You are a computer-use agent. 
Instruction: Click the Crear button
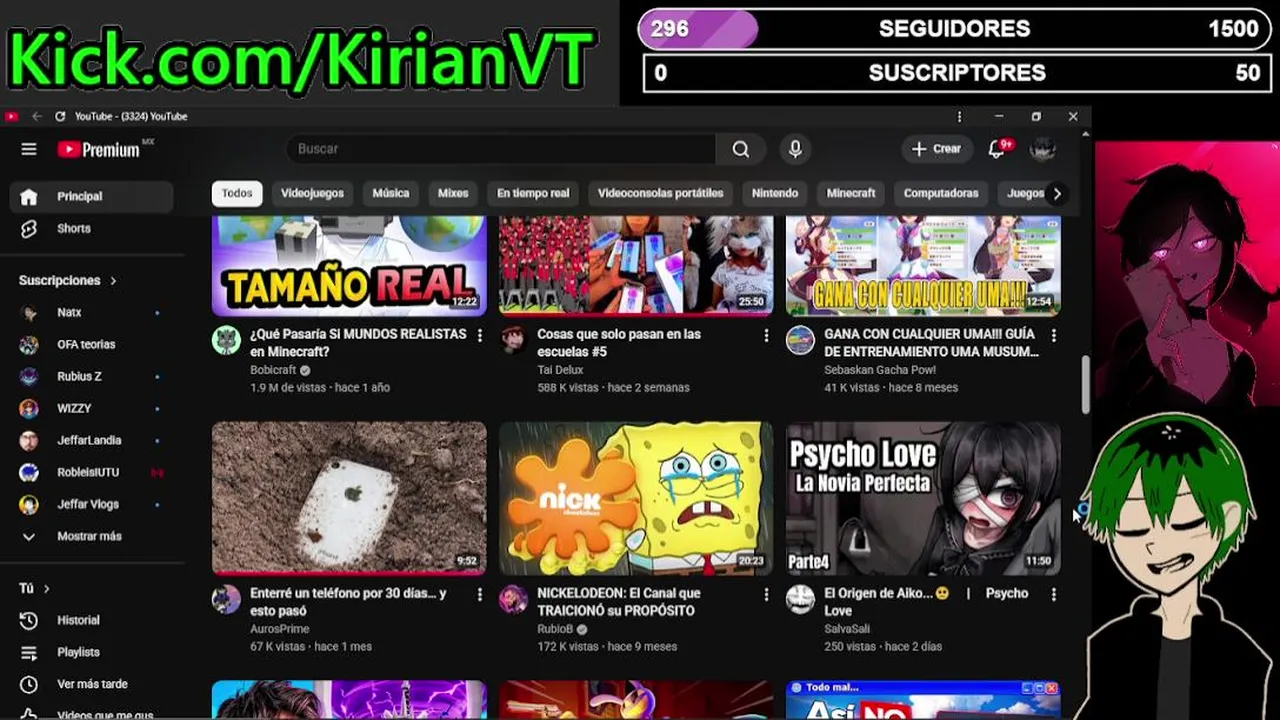click(x=936, y=149)
